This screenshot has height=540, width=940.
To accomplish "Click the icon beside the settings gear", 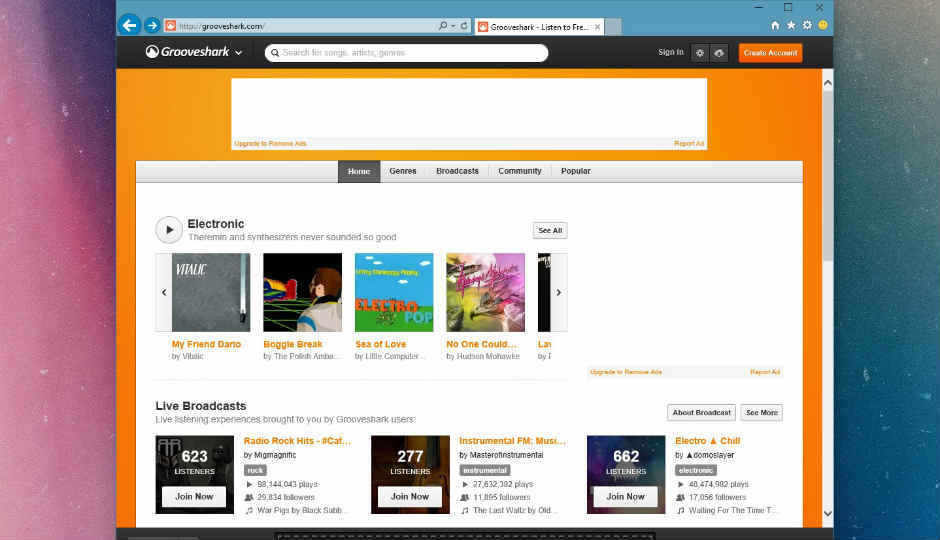I will point(719,53).
